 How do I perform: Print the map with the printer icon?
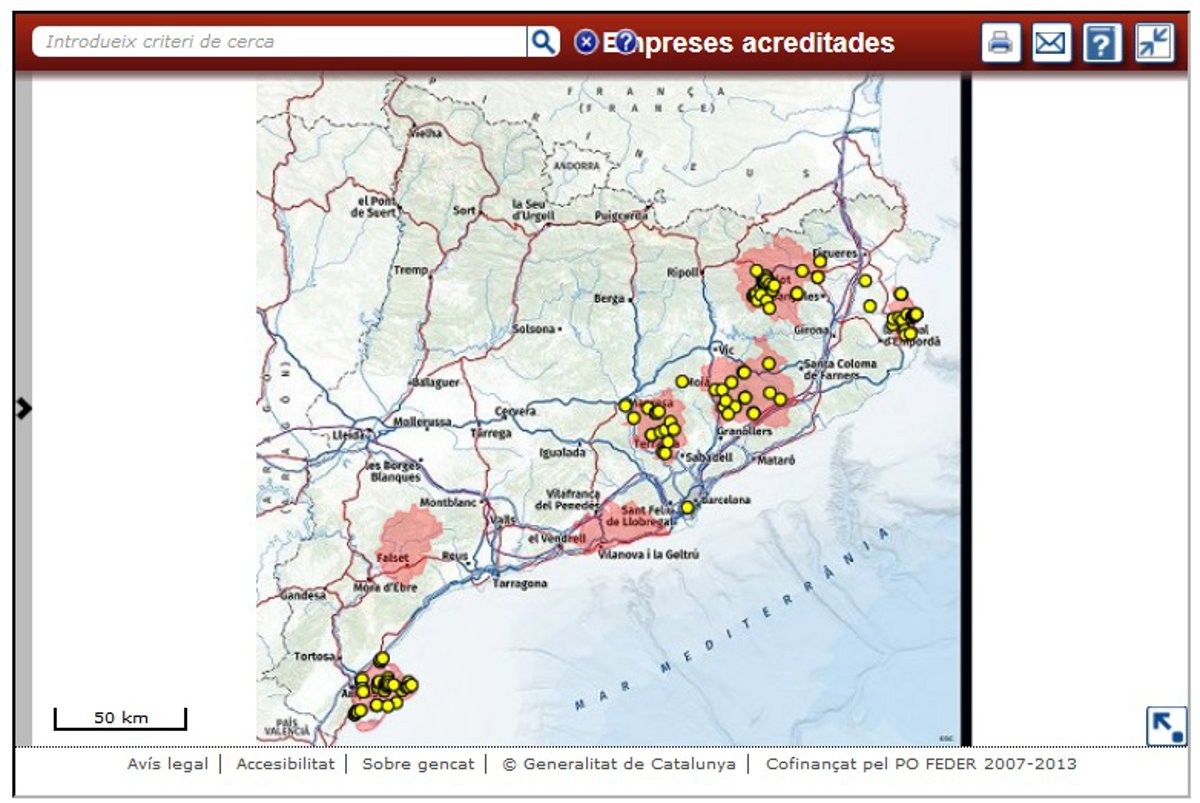(1001, 43)
